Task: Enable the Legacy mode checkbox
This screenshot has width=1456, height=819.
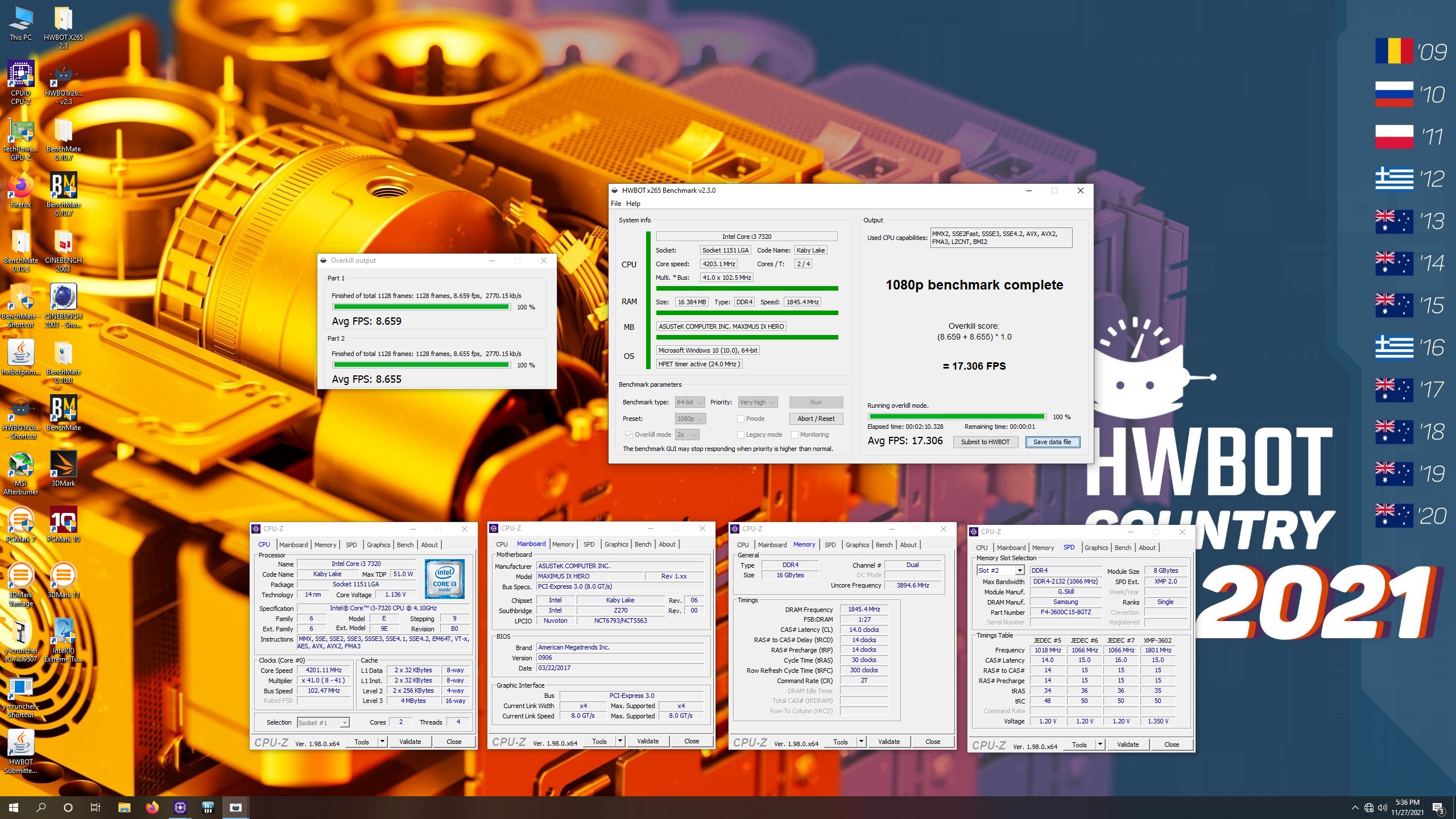Action: 741,435
